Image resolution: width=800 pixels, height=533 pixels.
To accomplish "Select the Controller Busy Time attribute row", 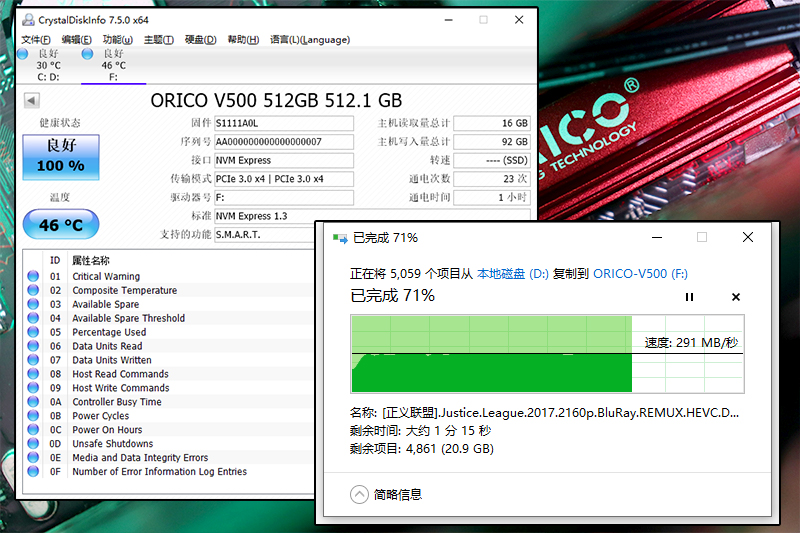I will [169, 401].
